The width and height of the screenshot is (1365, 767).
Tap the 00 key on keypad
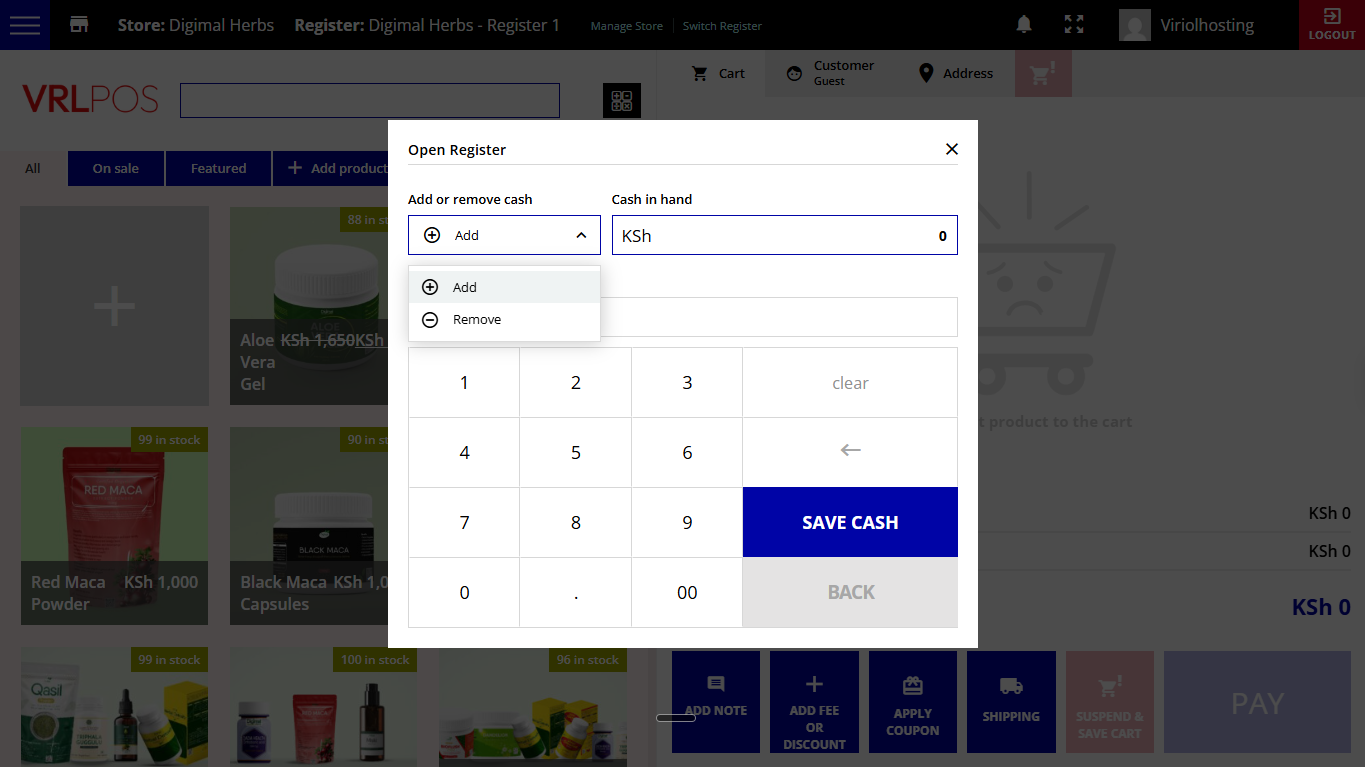tap(686, 592)
